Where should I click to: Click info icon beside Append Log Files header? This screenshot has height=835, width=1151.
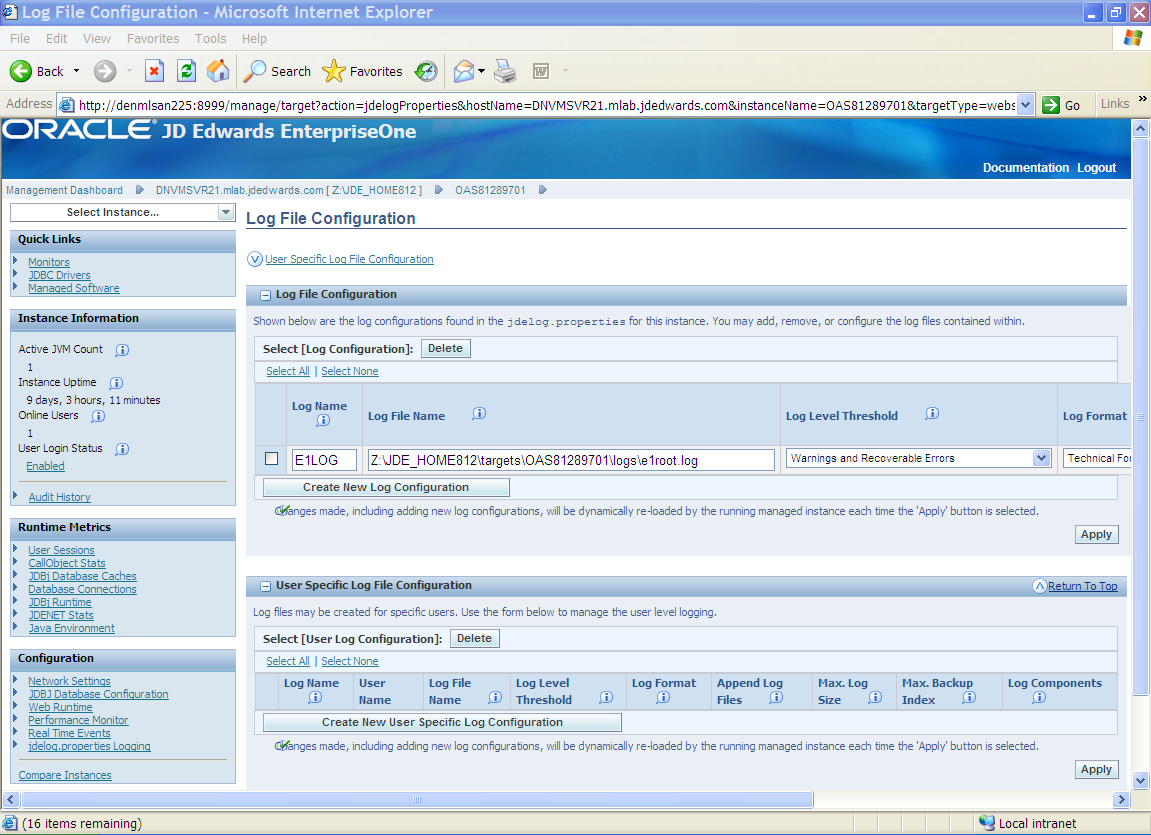[x=777, y=697]
